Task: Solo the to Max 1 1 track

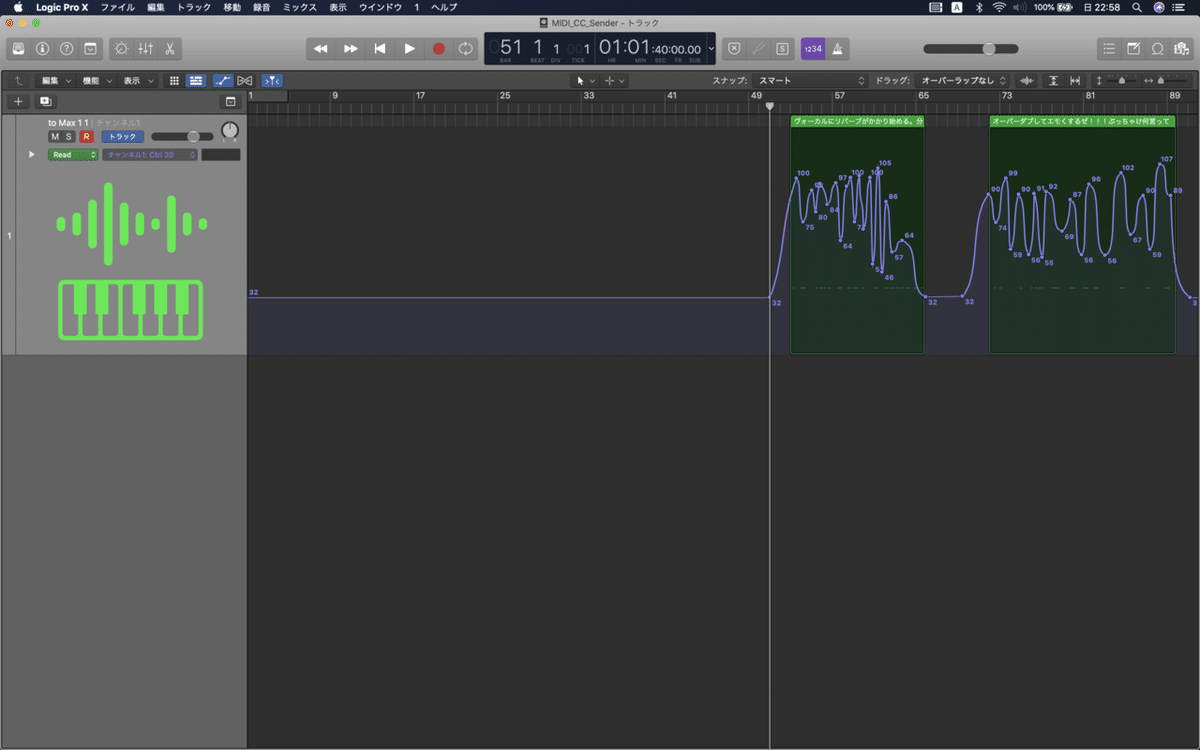Action: (69, 136)
